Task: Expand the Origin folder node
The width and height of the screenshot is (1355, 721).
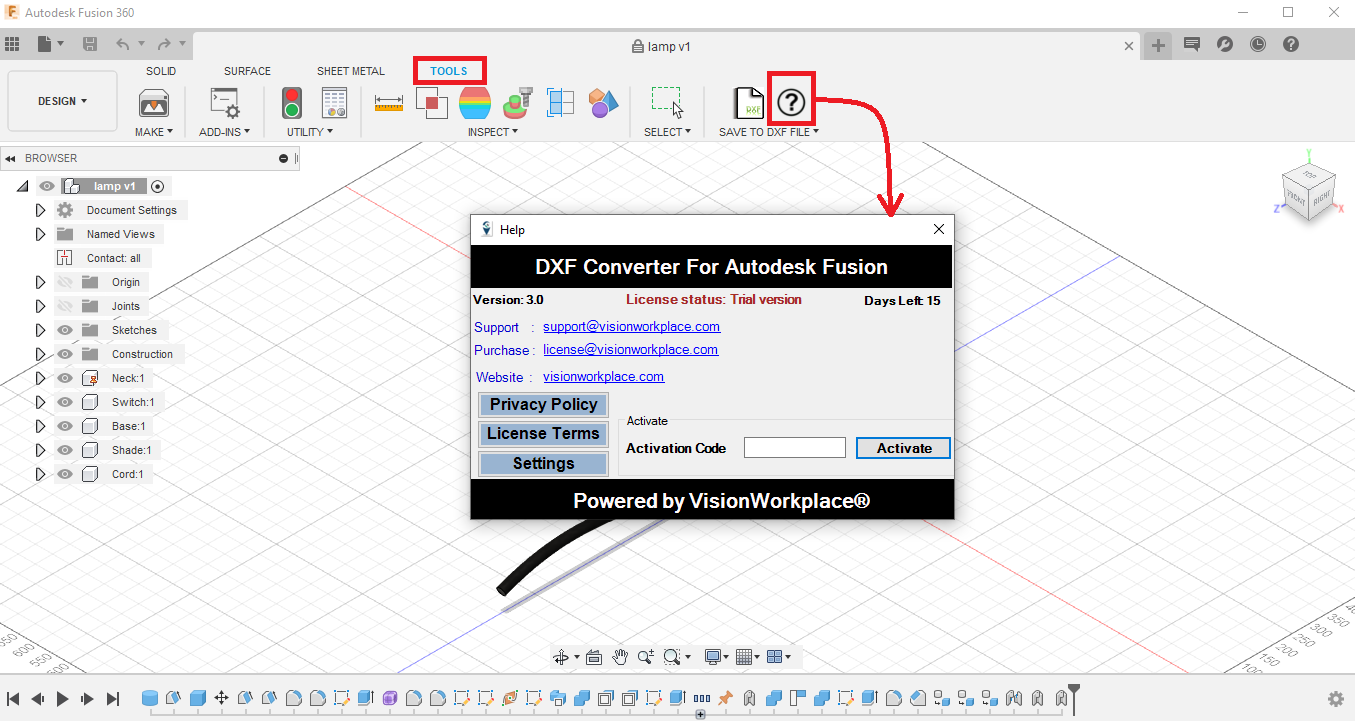Action: click(x=41, y=282)
